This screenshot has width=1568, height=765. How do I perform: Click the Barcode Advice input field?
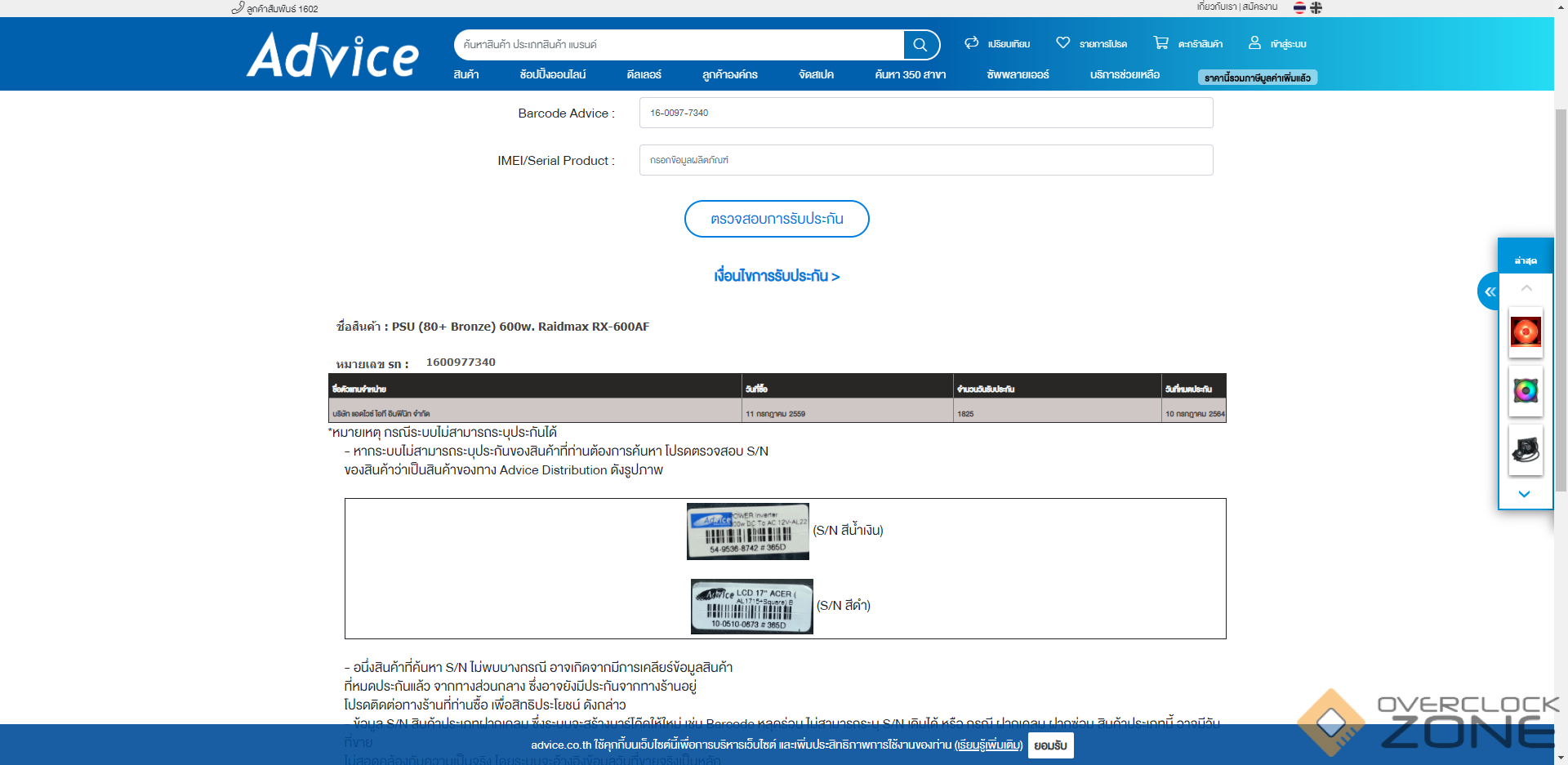coord(925,113)
